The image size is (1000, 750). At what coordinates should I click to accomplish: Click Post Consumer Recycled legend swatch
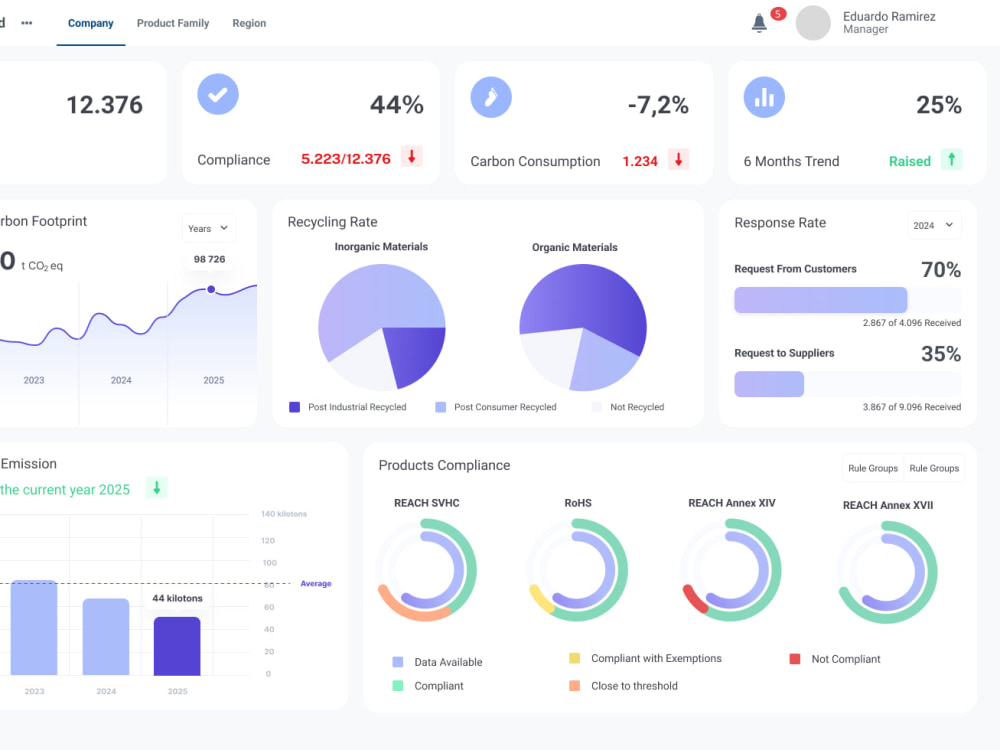coord(441,407)
